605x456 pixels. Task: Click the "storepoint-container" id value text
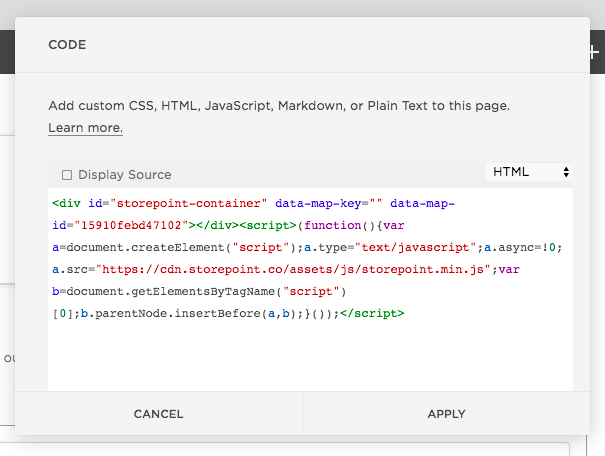[188, 203]
